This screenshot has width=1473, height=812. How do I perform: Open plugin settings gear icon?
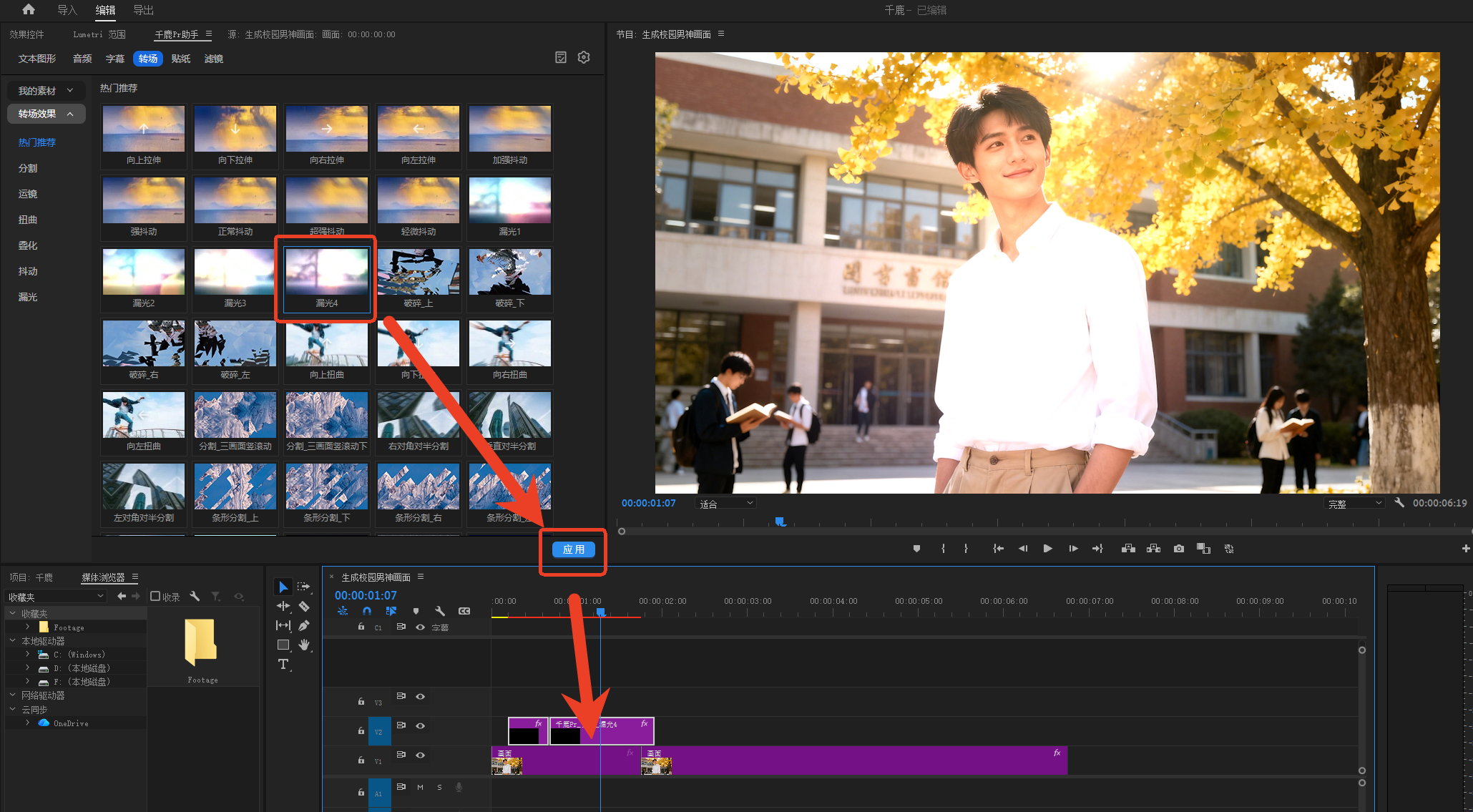[584, 57]
